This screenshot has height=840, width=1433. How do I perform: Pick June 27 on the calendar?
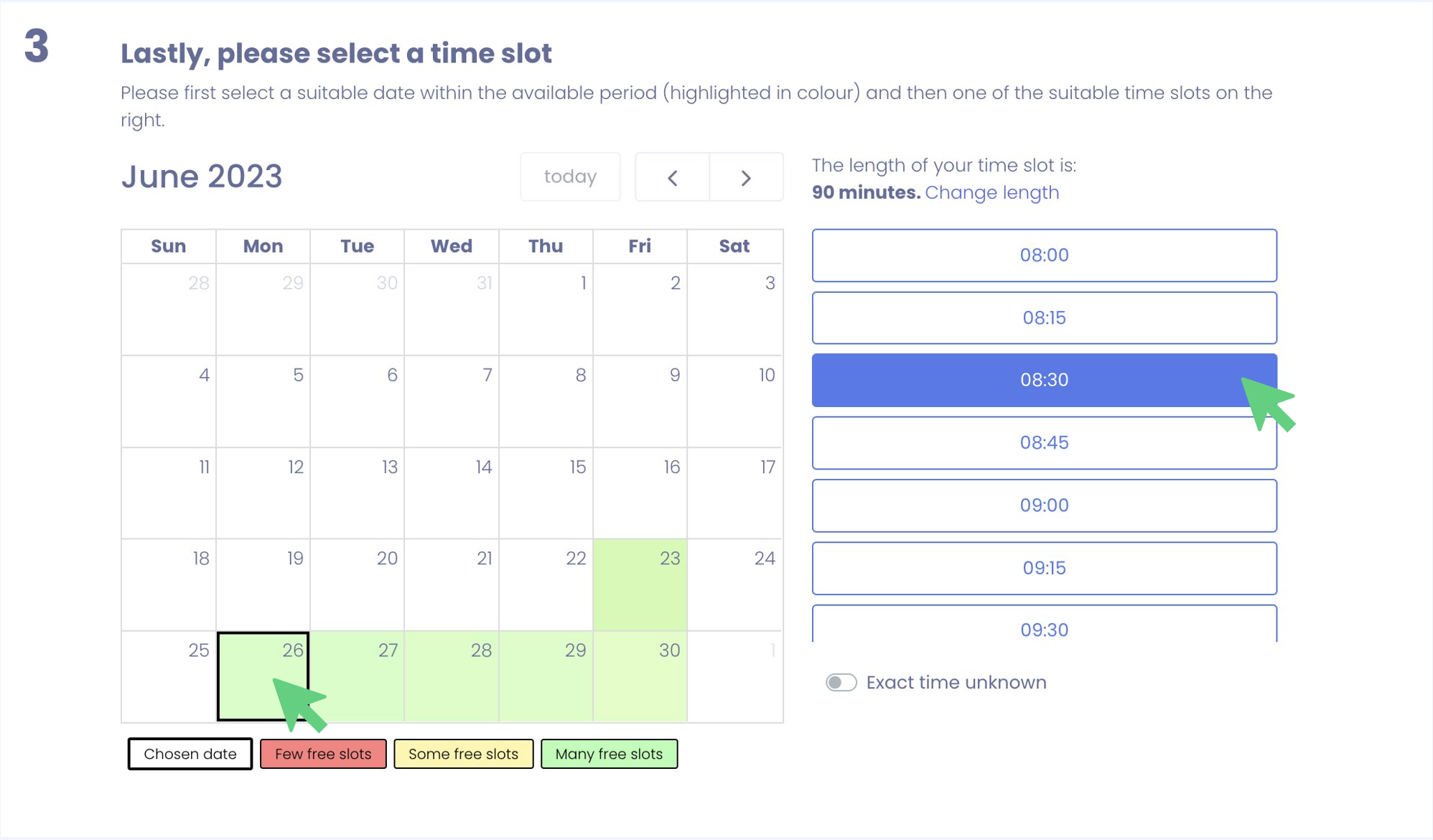357,676
